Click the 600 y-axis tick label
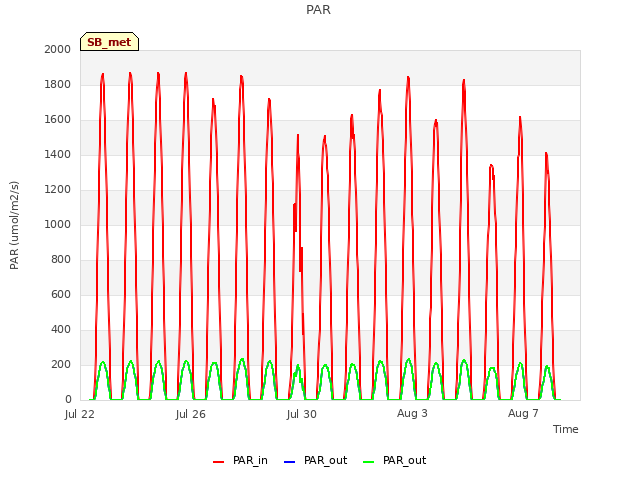The width and height of the screenshot is (640, 480). 61,294
